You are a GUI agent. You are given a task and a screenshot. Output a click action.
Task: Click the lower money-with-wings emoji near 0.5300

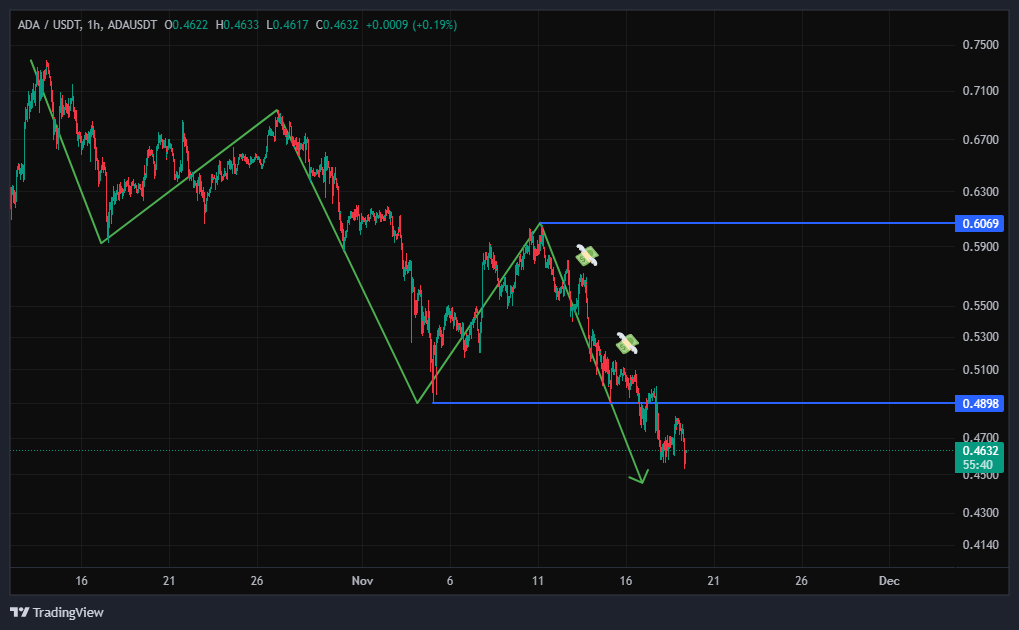pos(627,344)
